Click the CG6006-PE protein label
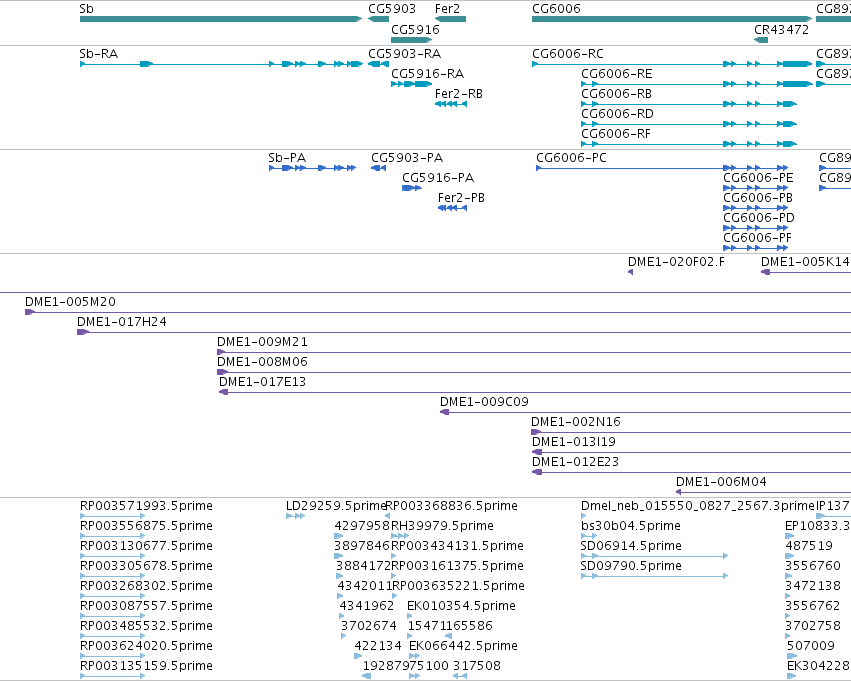The height and width of the screenshot is (681, 851). (x=758, y=178)
